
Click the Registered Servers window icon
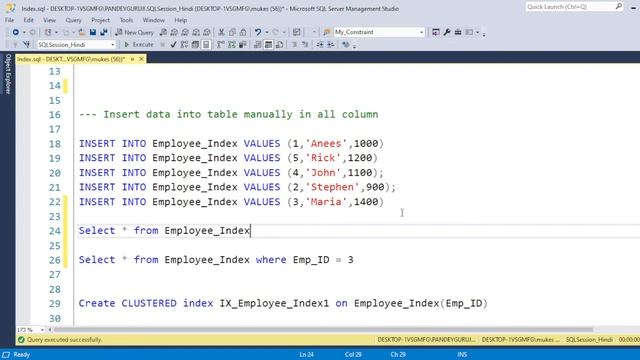tap(436, 32)
